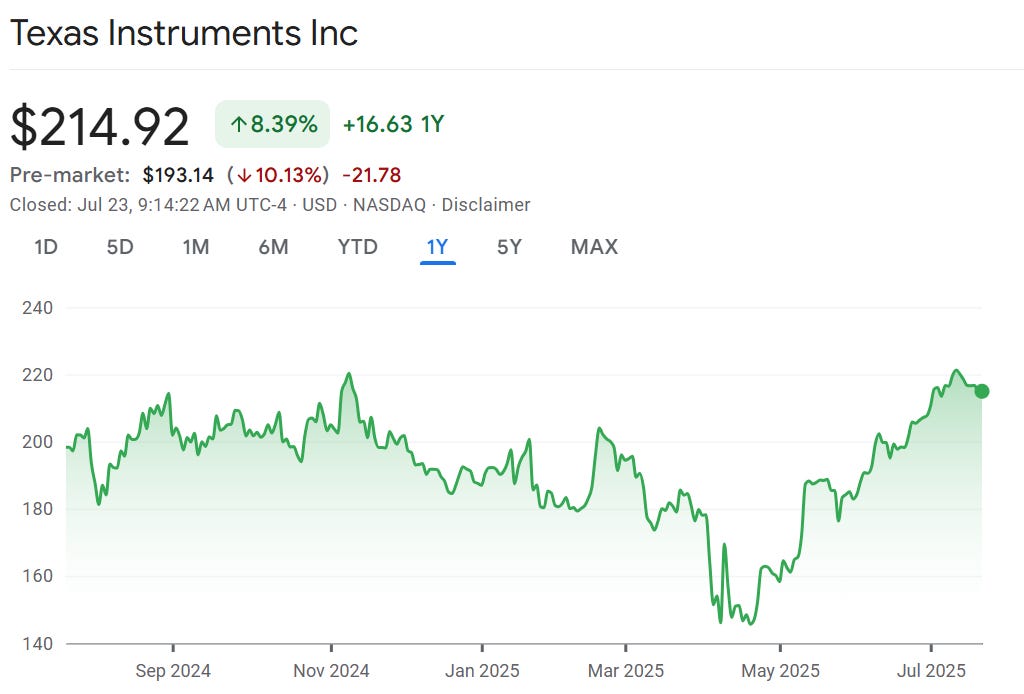
Task: Click the 160 y-axis label
Action: coord(37,576)
